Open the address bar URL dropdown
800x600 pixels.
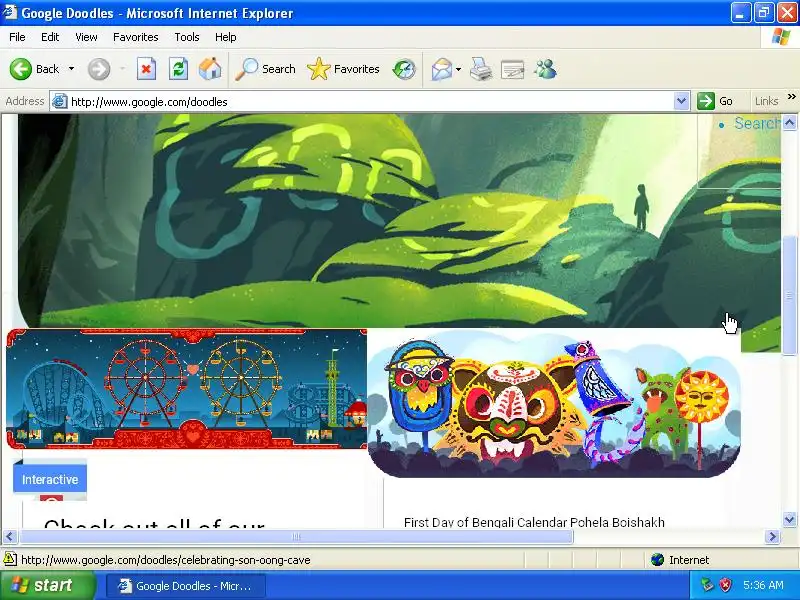[x=681, y=101]
